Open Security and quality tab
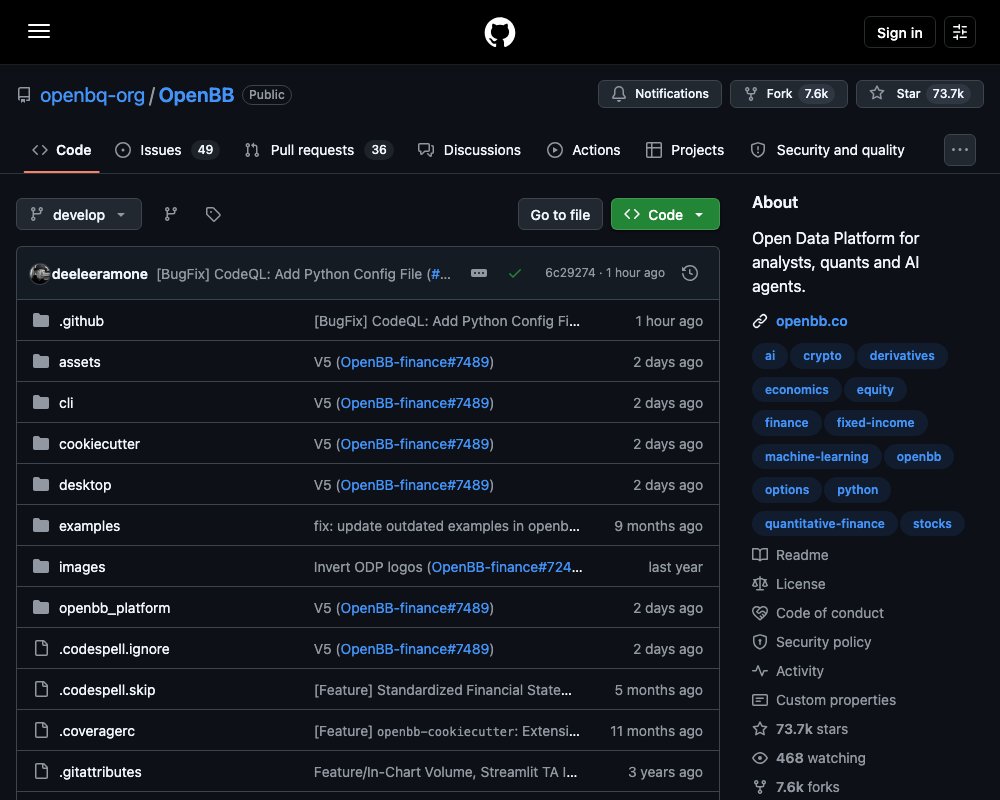Screen dimensions: 1000x800 tap(828, 150)
